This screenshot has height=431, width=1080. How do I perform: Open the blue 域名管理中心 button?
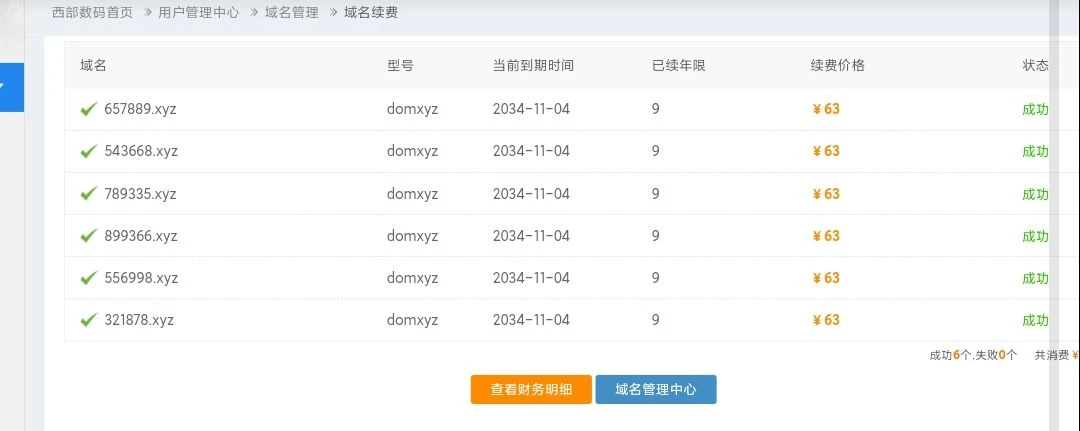coord(655,389)
